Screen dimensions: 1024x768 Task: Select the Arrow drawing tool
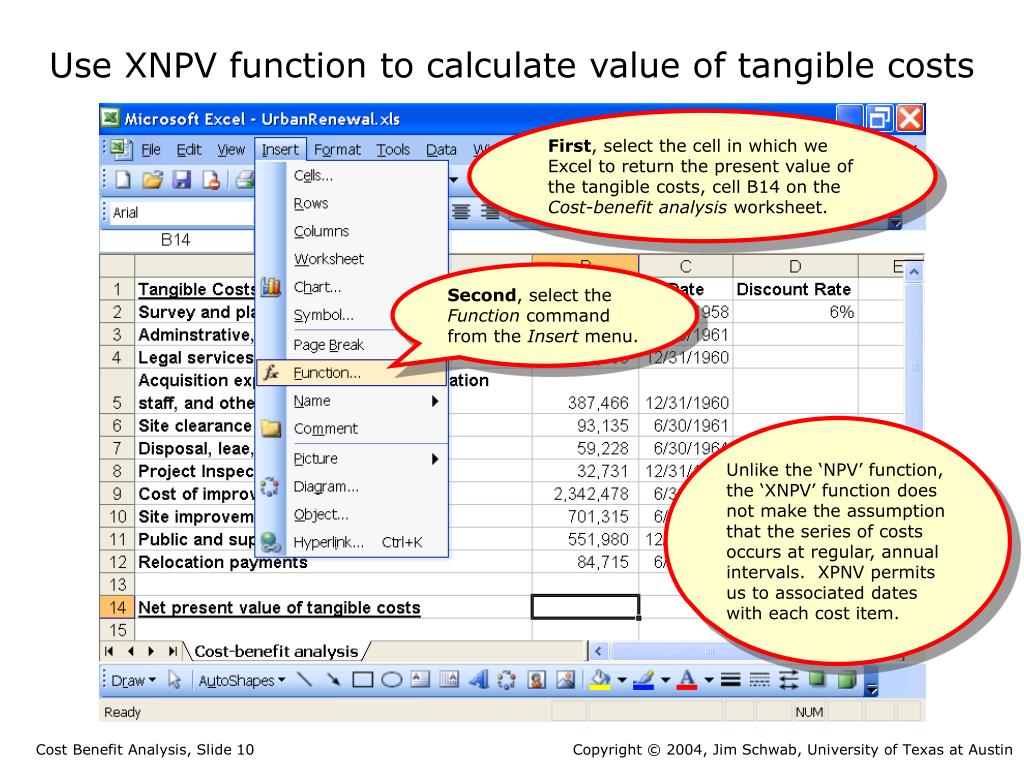[x=333, y=680]
